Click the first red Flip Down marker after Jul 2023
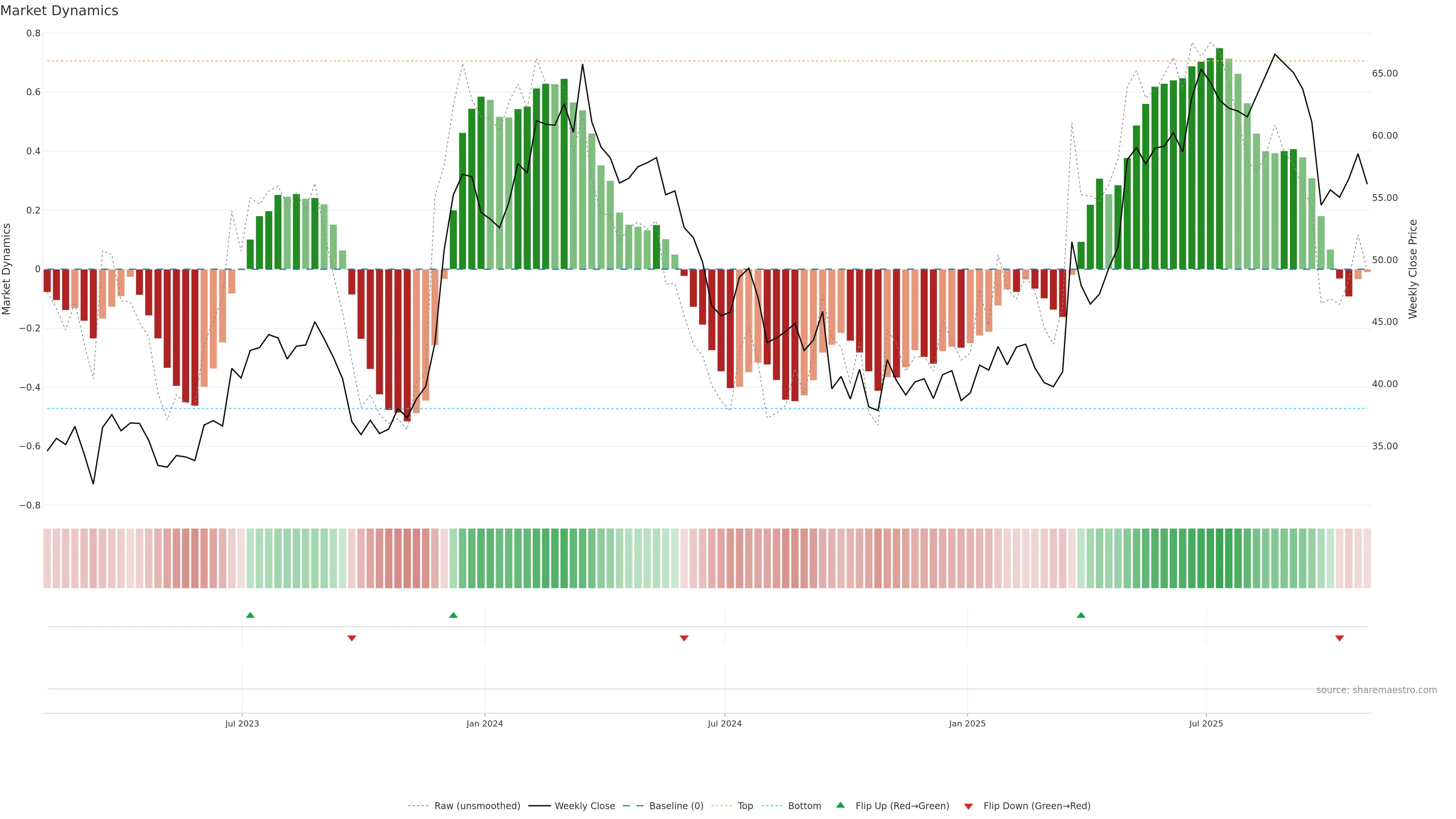1456x819 pixels. [x=351, y=638]
